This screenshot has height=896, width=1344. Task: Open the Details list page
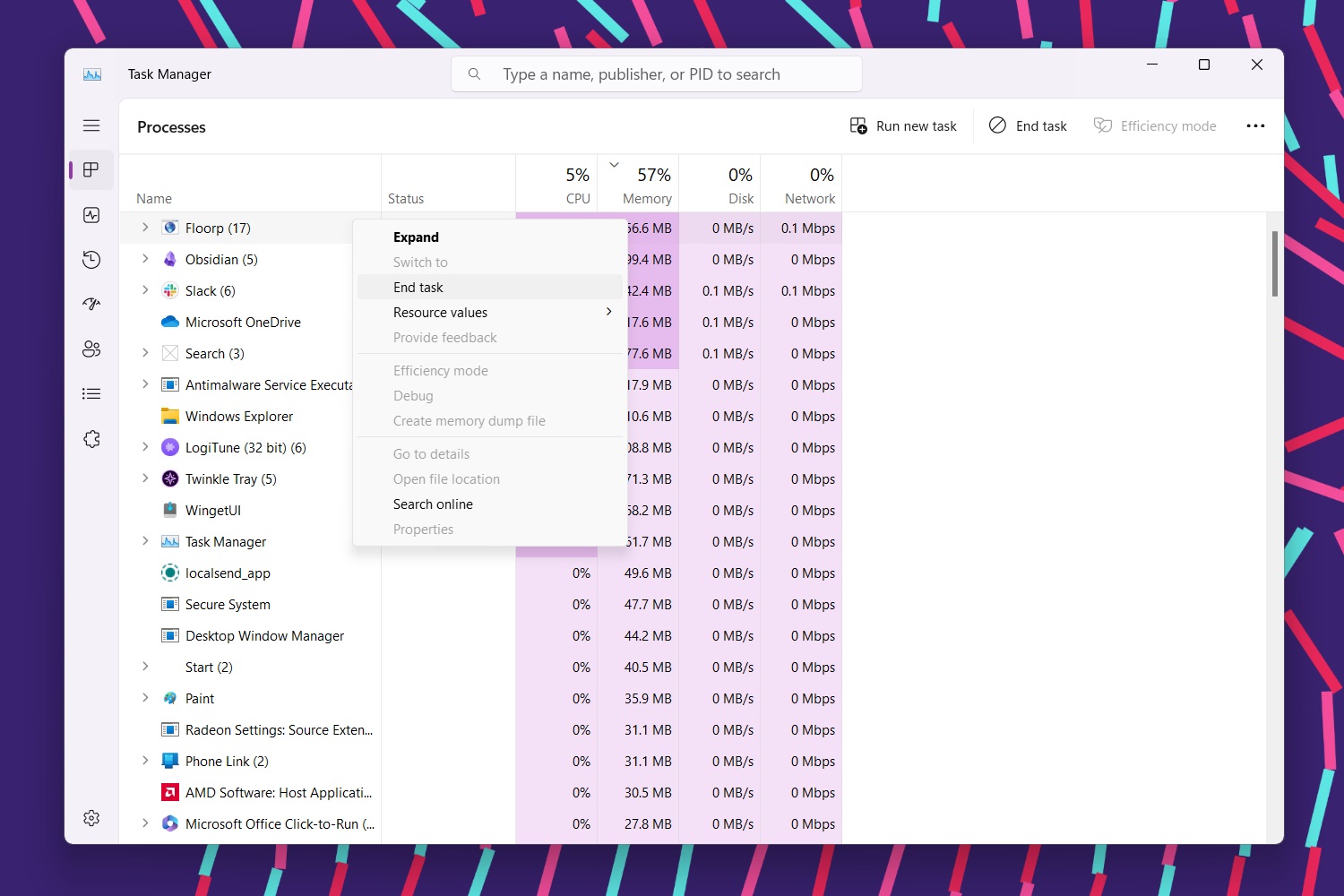(91, 394)
